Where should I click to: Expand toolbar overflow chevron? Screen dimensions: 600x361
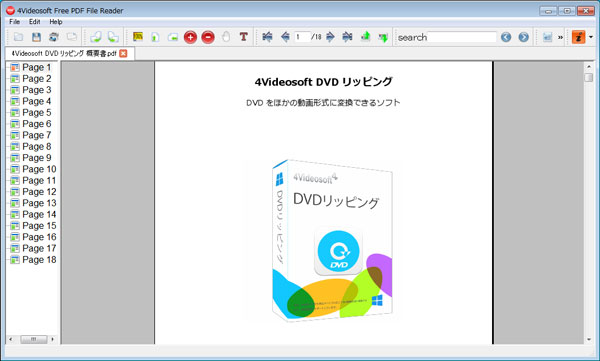point(560,38)
